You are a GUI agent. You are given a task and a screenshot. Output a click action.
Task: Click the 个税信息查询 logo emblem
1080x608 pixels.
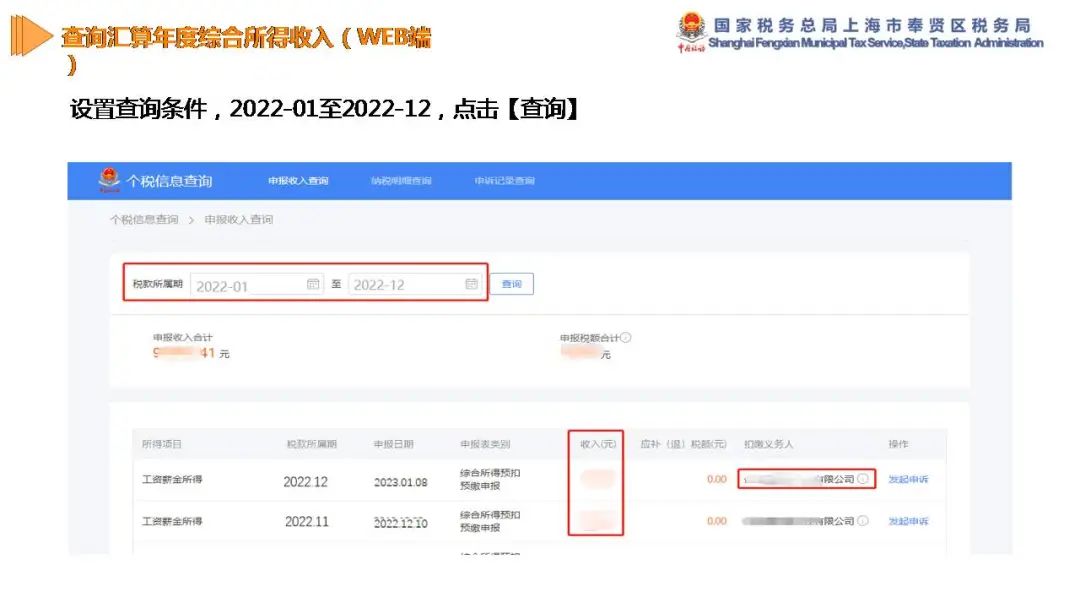109,180
